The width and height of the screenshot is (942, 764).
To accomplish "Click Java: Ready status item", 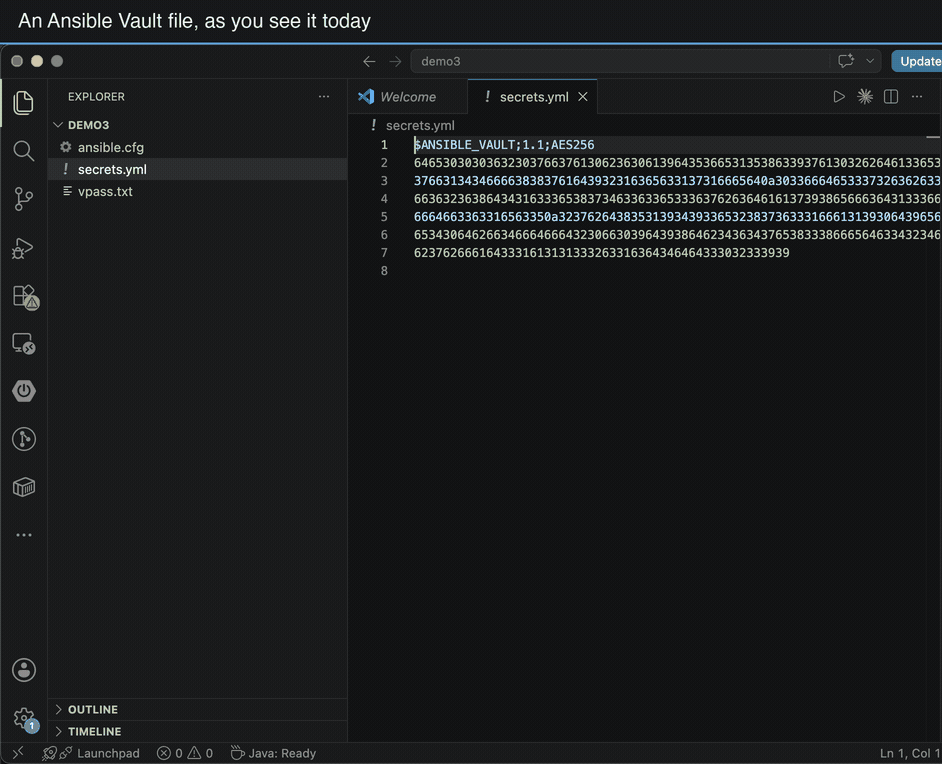I will pos(273,753).
